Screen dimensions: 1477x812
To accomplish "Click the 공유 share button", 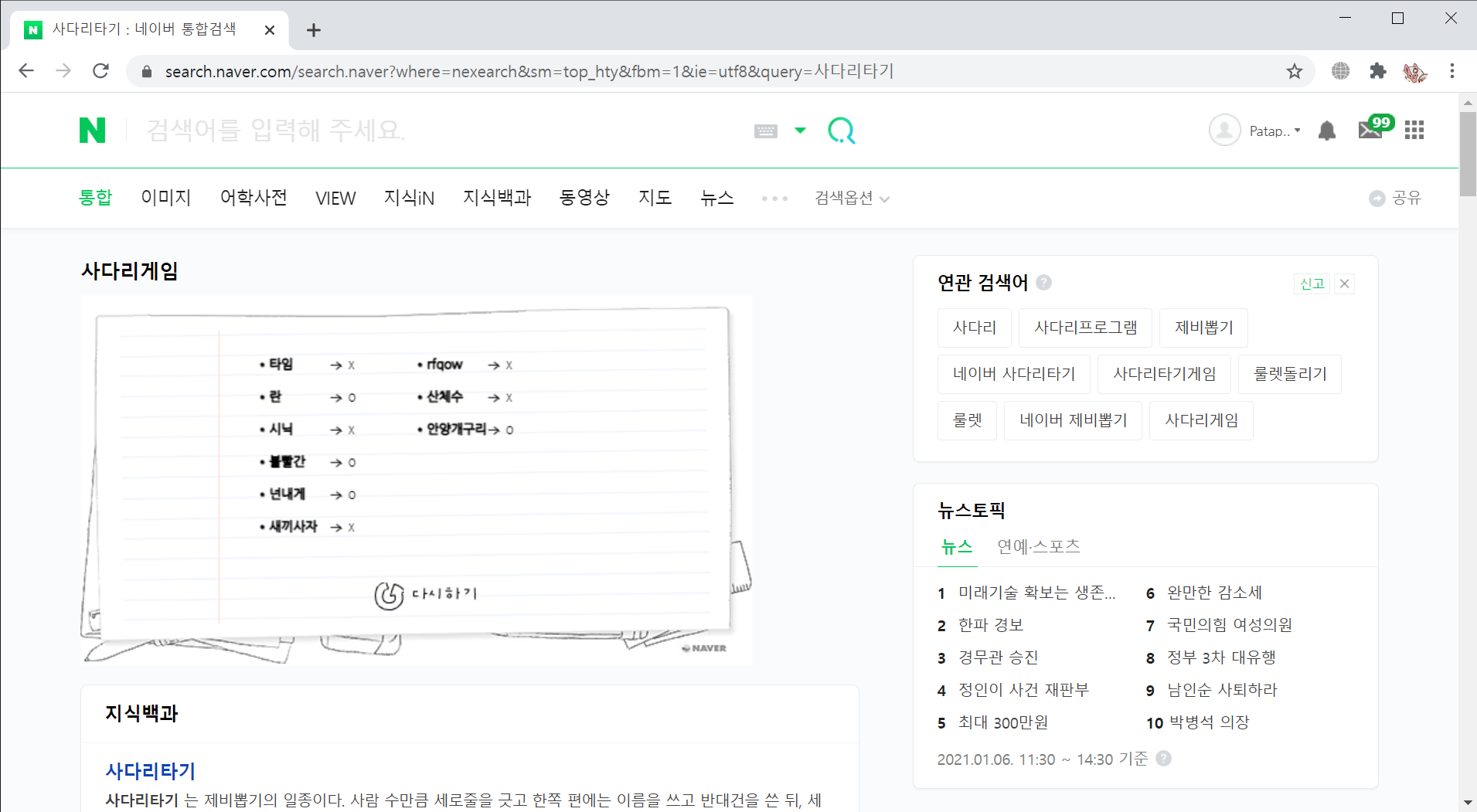I will coord(1395,199).
